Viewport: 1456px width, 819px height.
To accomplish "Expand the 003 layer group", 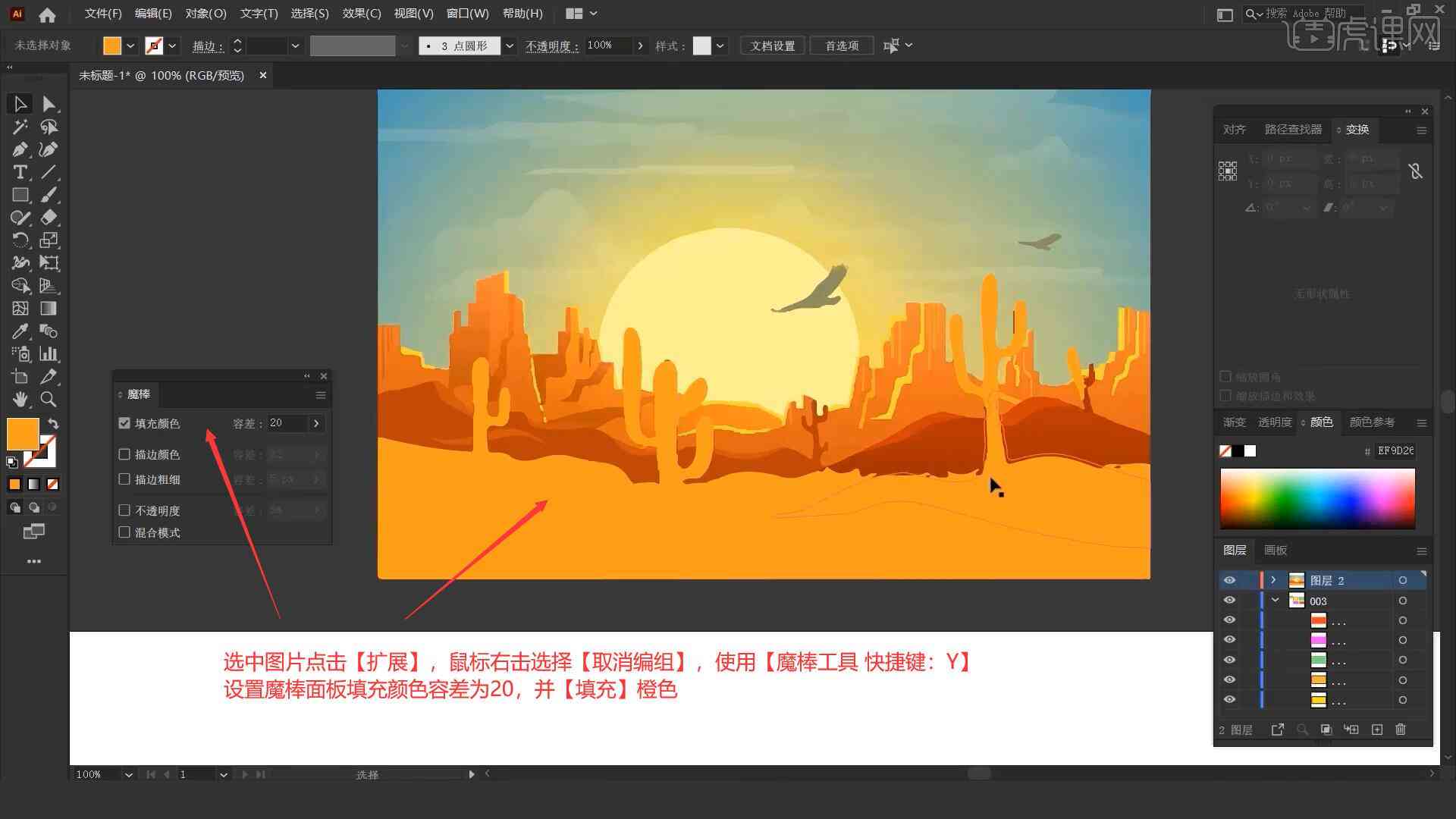I will click(1276, 601).
